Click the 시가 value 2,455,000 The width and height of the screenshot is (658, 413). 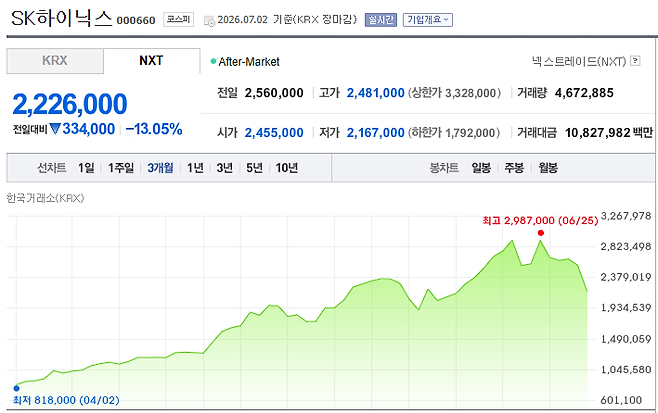pos(274,133)
